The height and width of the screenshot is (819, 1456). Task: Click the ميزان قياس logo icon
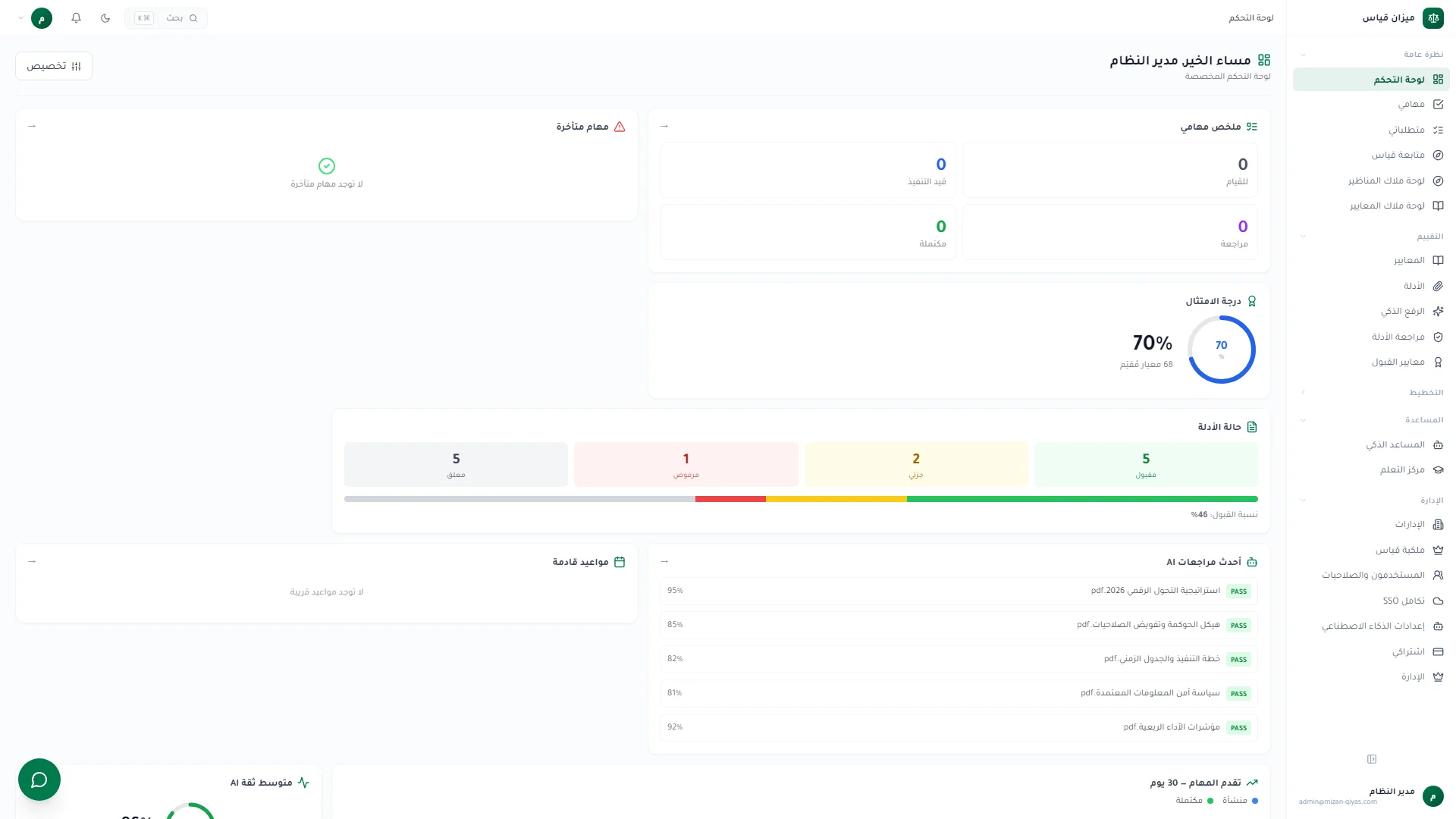pyautogui.click(x=1433, y=17)
